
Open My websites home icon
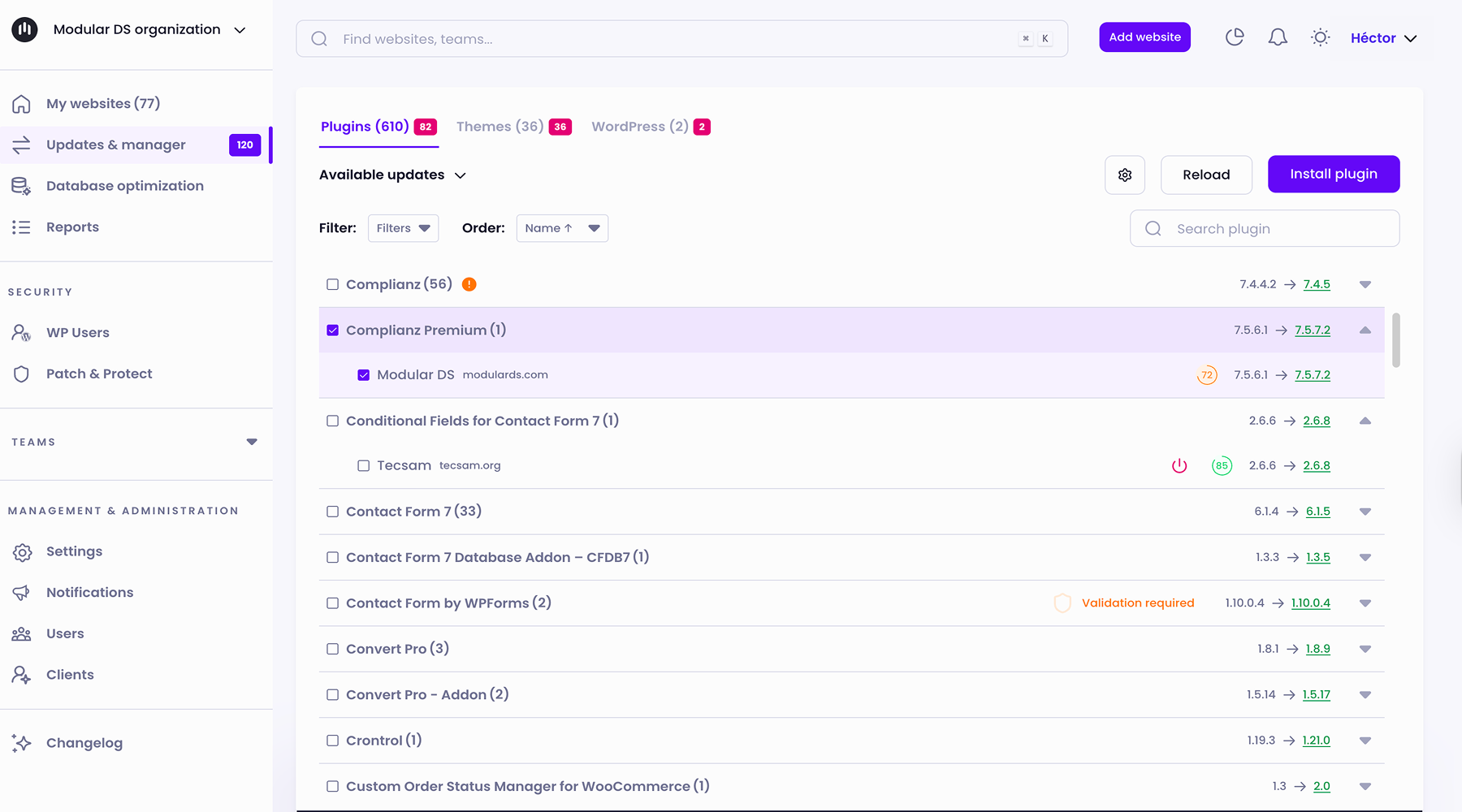tap(22, 104)
